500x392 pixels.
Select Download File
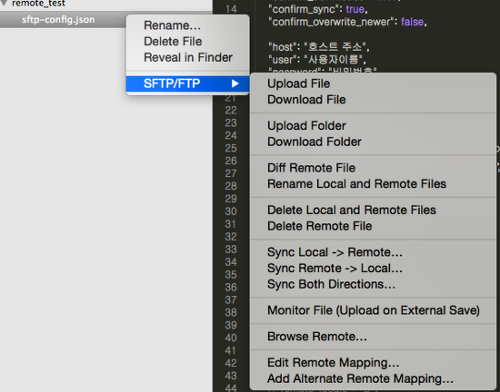[x=373, y=100]
